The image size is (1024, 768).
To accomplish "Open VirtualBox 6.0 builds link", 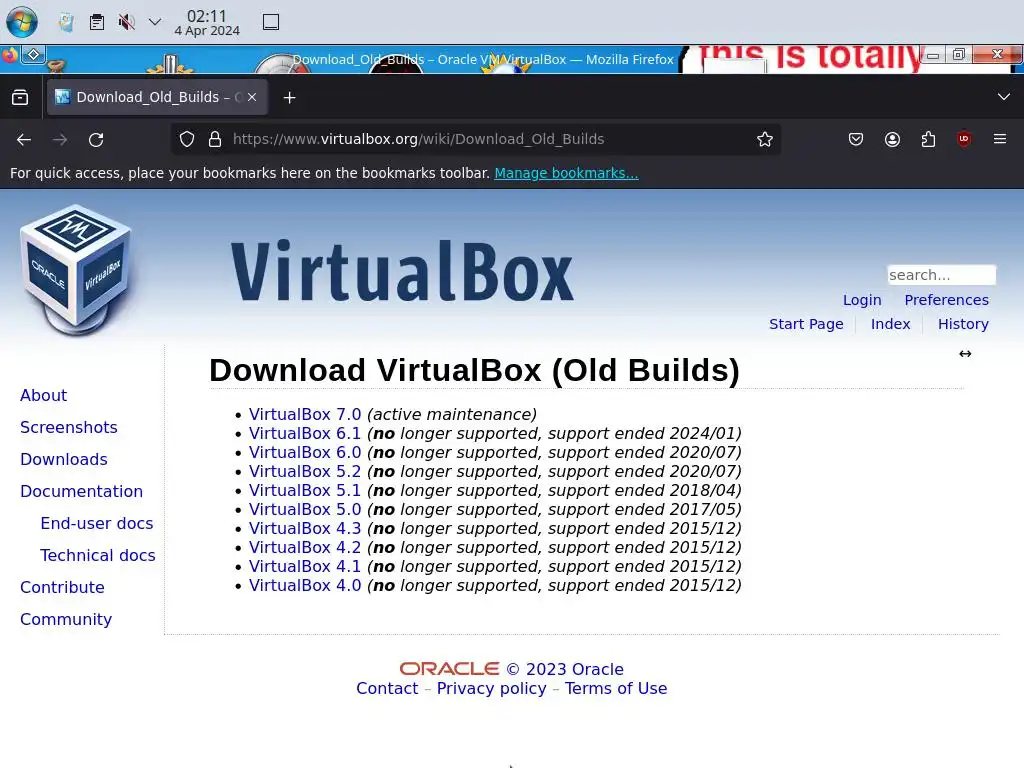I will pyautogui.click(x=305, y=453).
